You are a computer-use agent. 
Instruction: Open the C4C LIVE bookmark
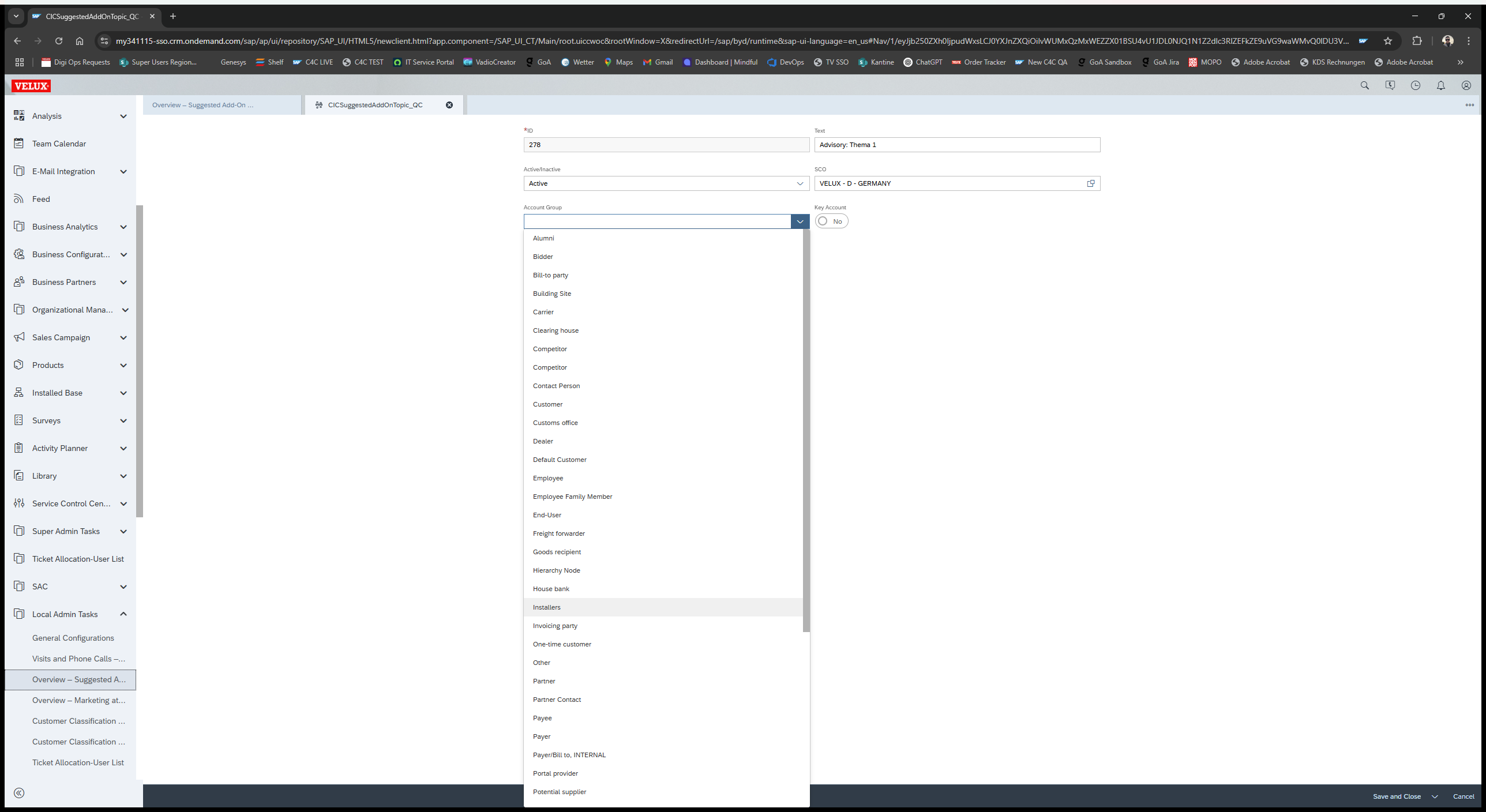pyautogui.click(x=313, y=62)
